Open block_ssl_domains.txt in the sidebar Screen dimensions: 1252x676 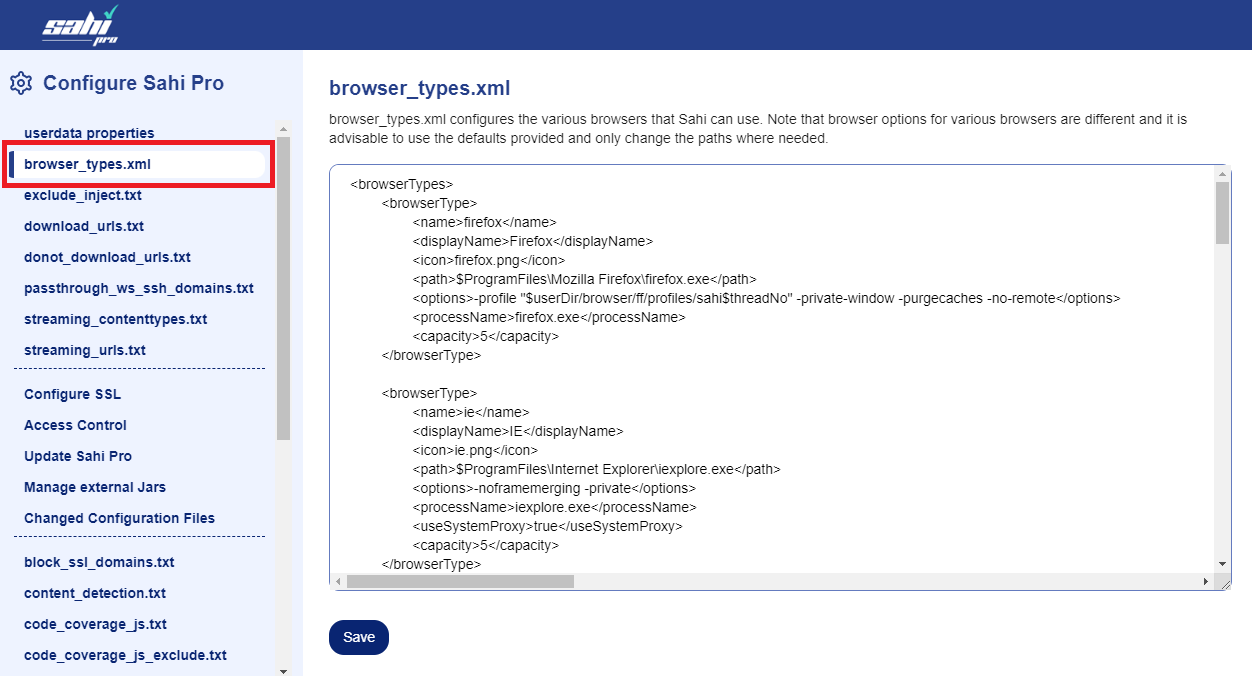point(99,562)
